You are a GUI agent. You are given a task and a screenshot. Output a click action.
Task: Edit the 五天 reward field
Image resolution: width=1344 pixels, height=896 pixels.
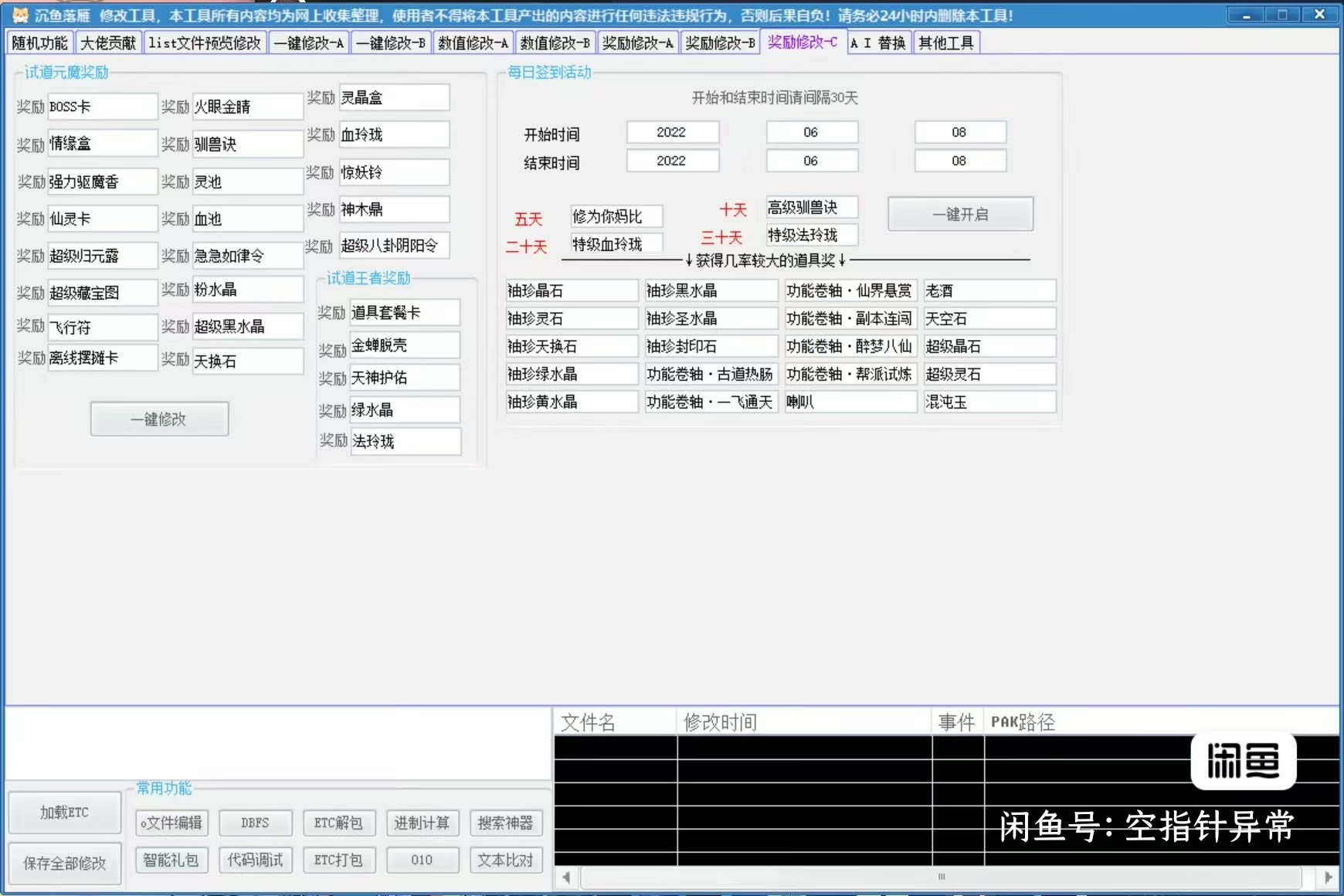tap(616, 216)
